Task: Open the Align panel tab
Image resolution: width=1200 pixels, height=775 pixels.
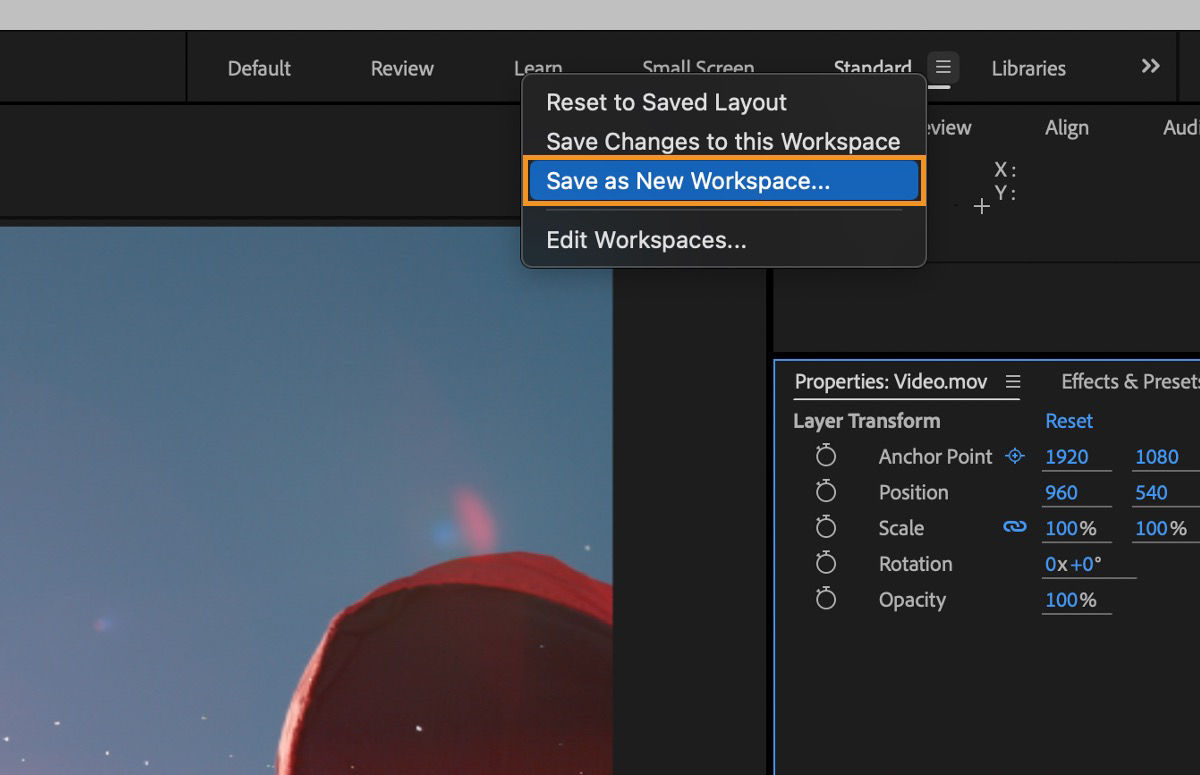Action: point(1066,128)
